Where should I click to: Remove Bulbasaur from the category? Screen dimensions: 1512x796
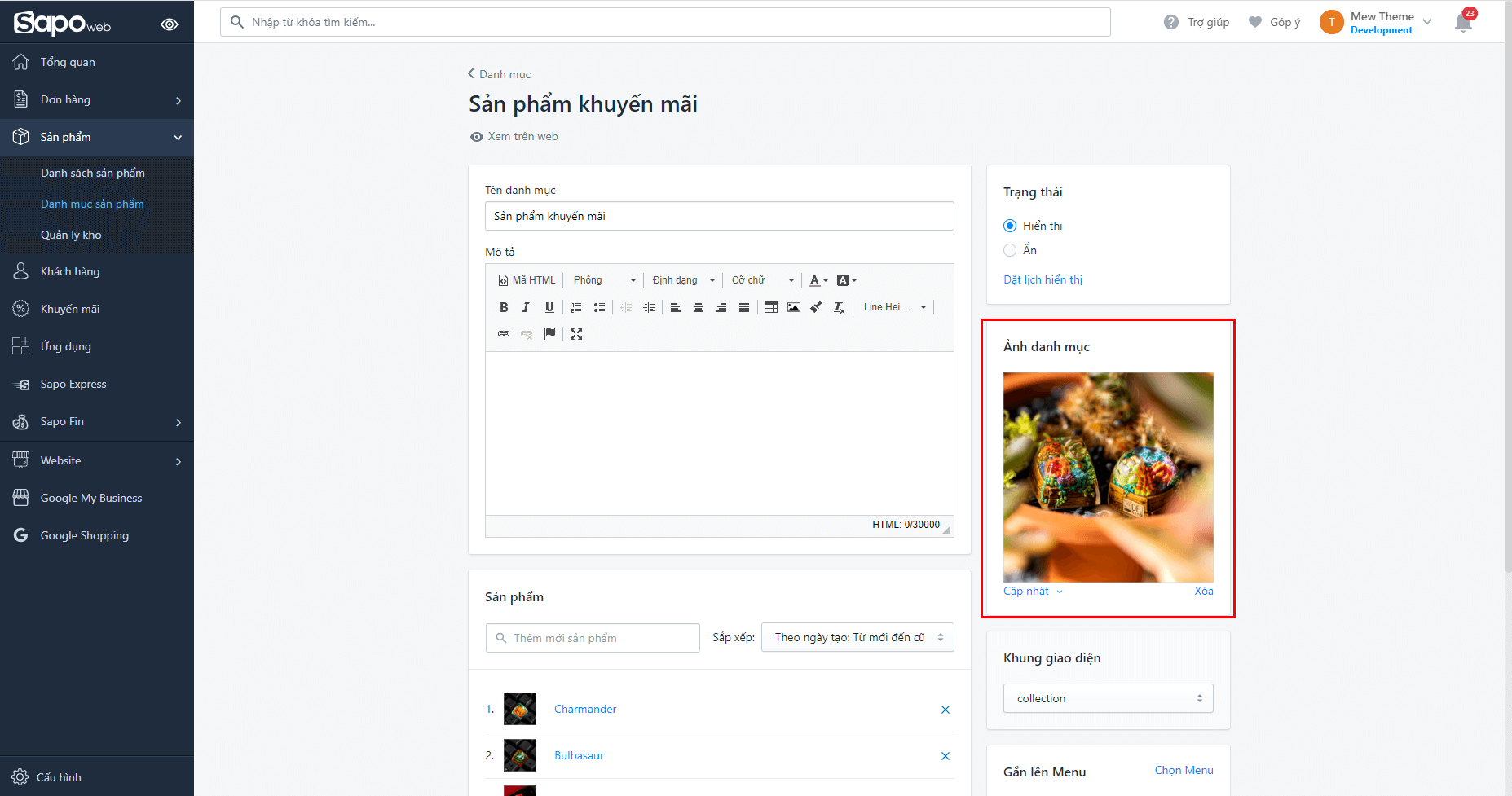(x=946, y=756)
